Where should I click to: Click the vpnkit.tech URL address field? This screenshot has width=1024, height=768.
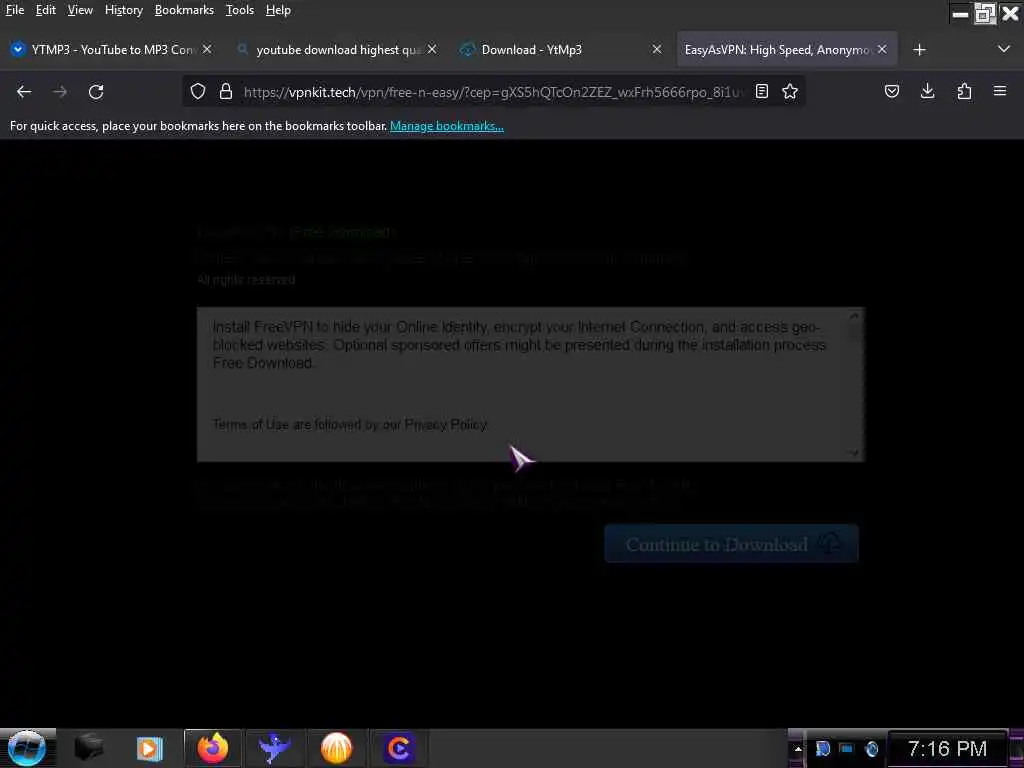pyautogui.click(x=493, y=92)
